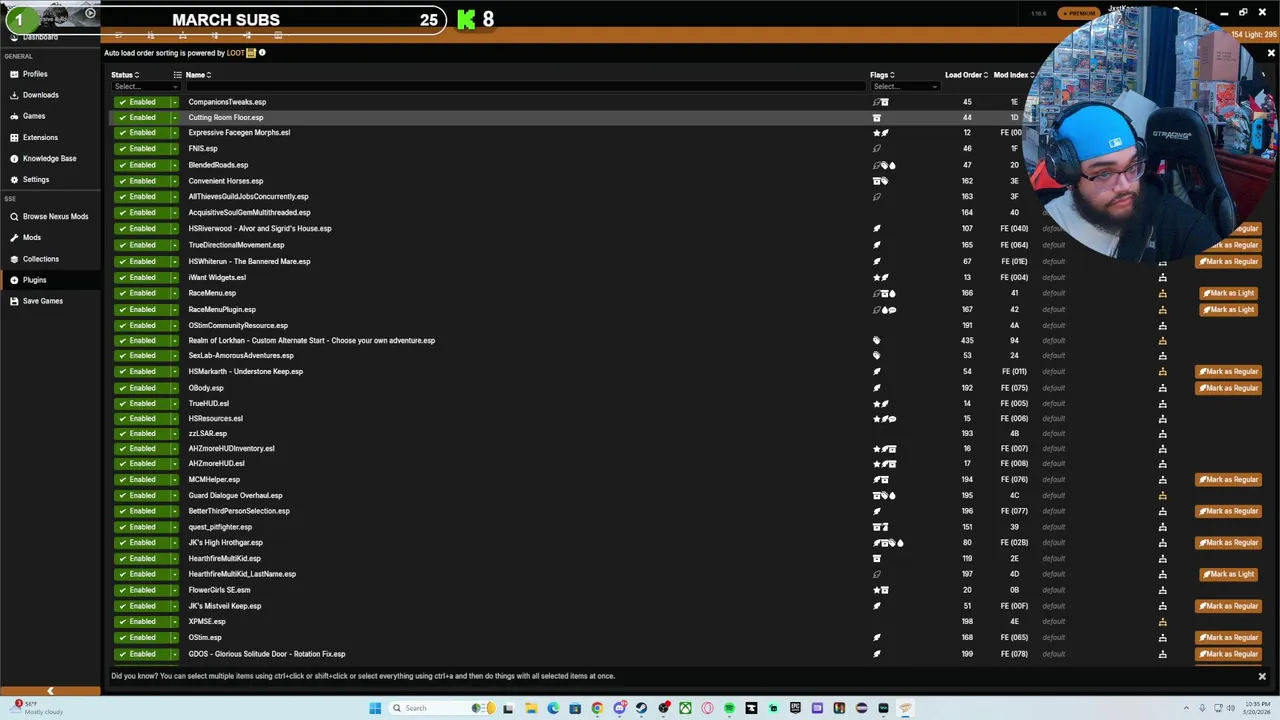This screenshot has height=720, width=1280.
Task: Dismiss the Did you know tip
Action: click(x=1262, y=677)
